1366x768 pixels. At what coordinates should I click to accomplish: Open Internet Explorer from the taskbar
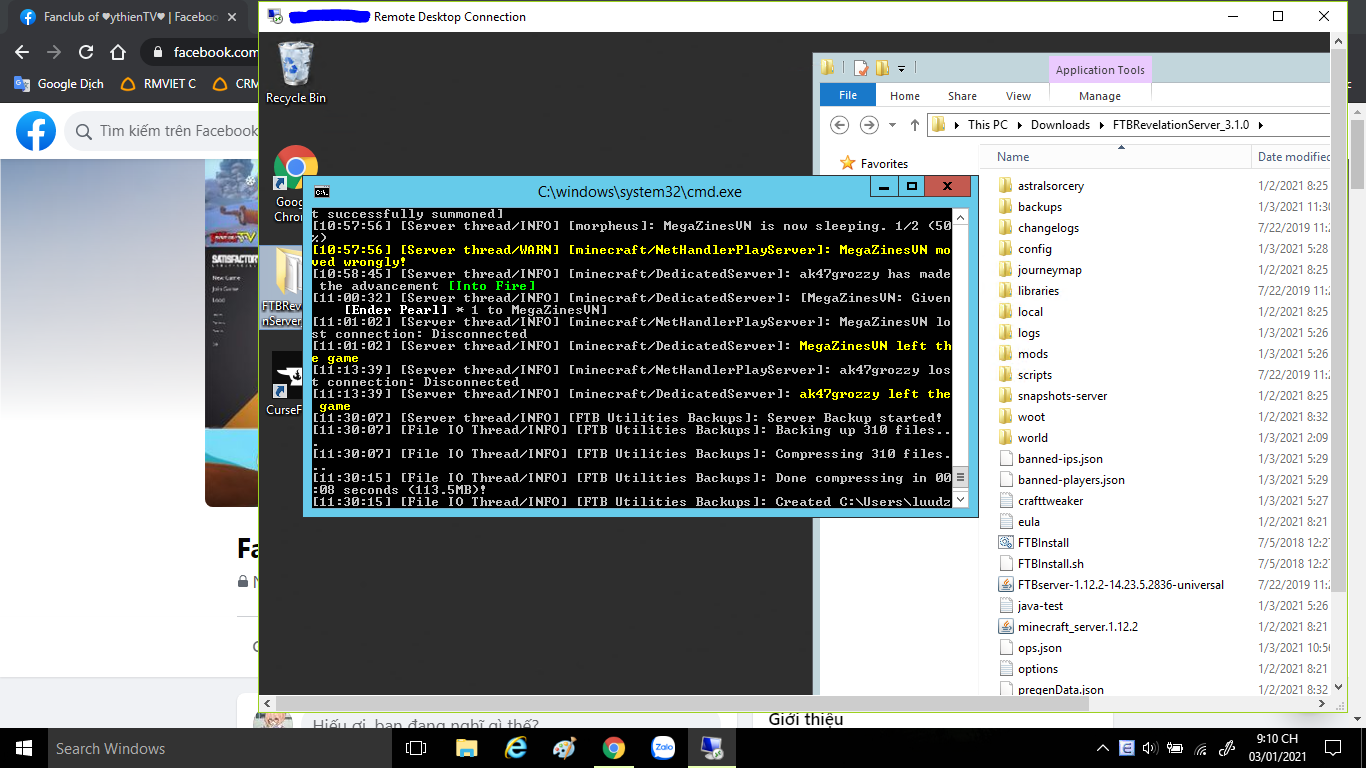click(516, 748)
